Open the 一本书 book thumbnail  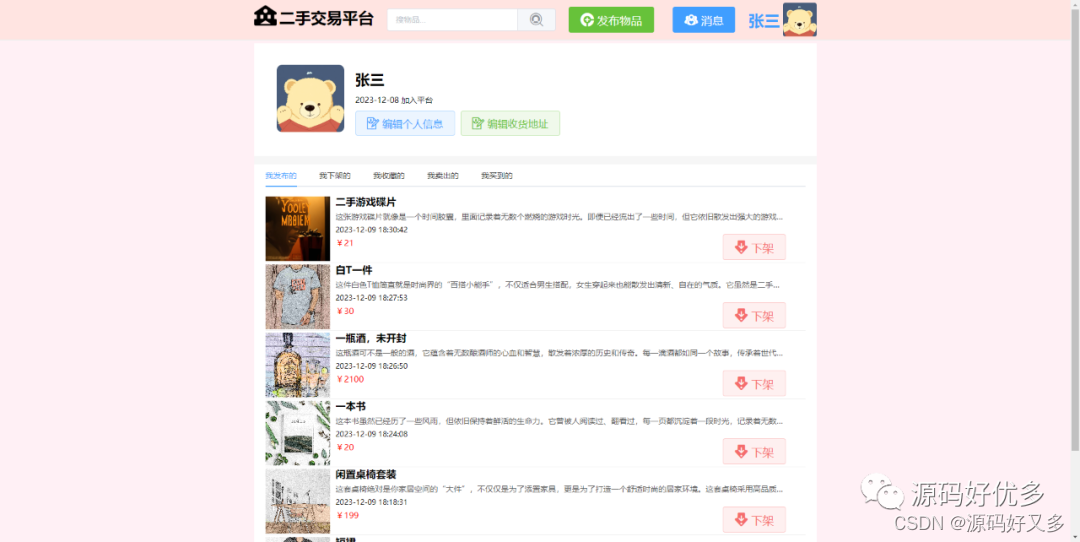click(x=298, y=433)
